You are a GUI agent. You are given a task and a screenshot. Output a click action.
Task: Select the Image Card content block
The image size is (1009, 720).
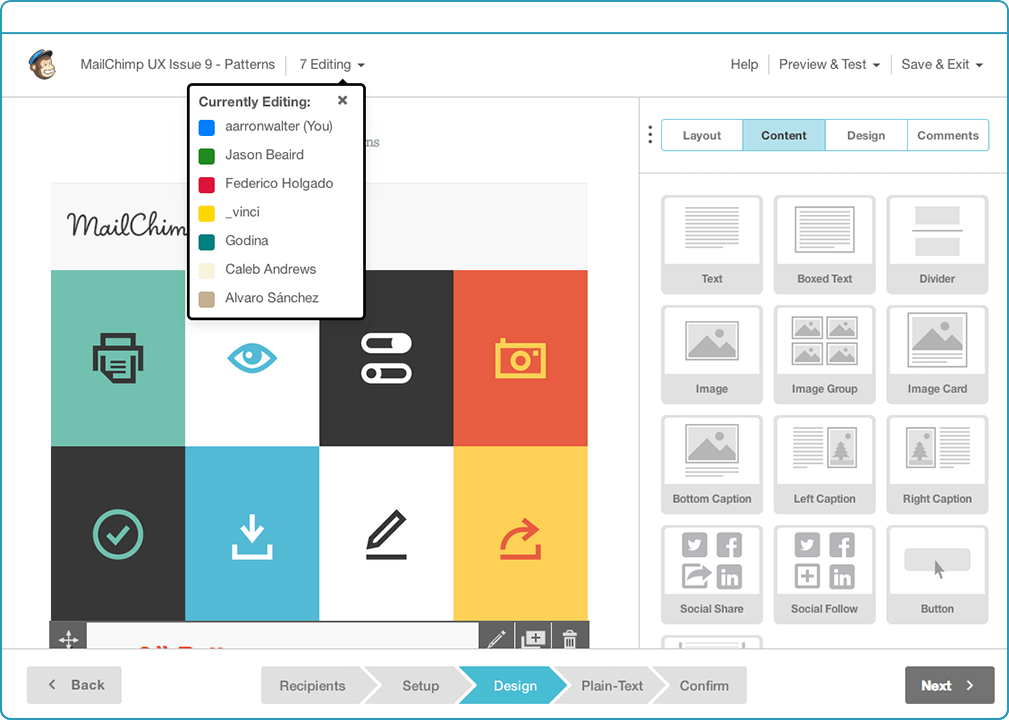point(937,355)
